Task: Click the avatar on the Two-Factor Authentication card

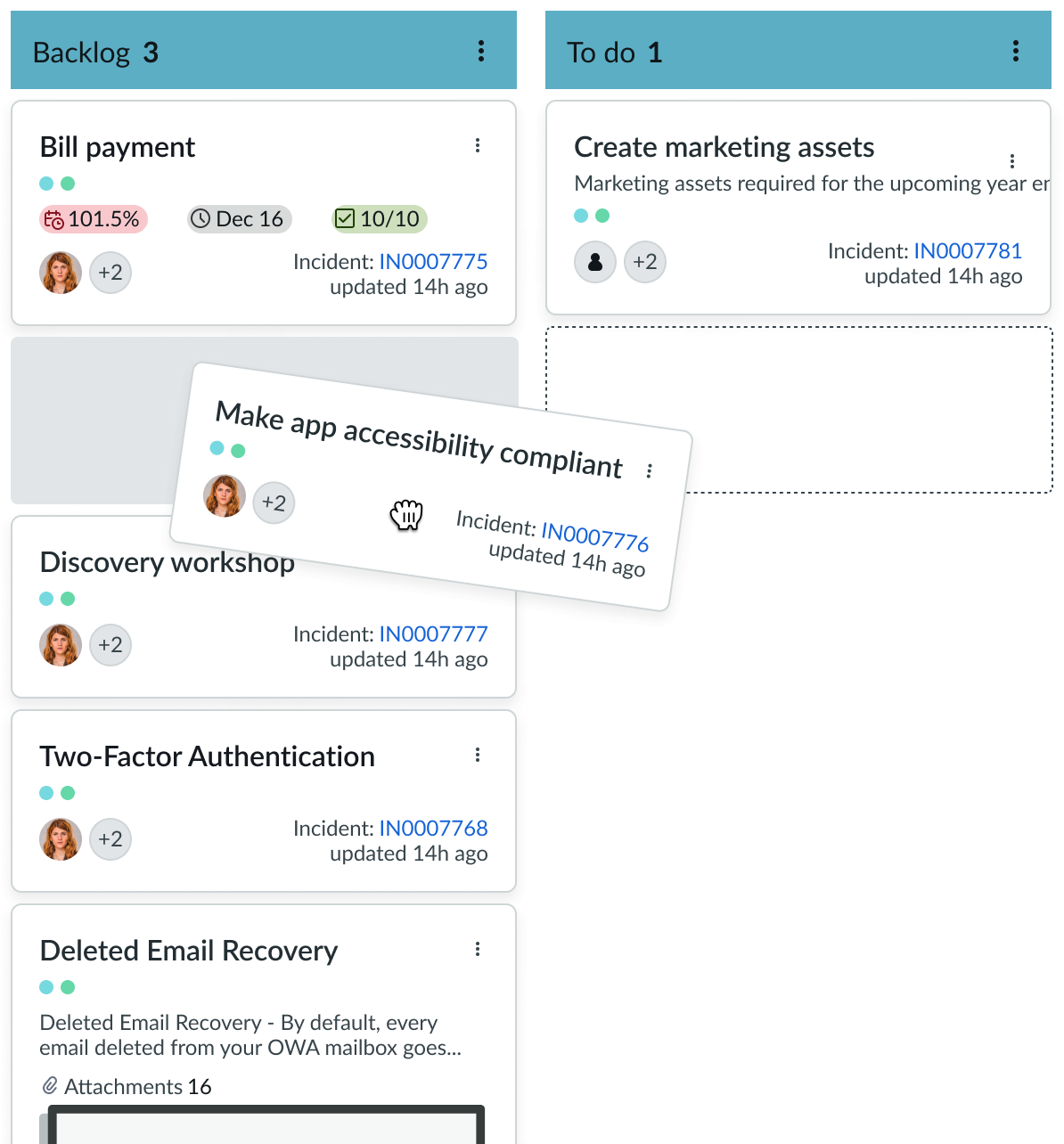Action: click(x=60, y=839)
